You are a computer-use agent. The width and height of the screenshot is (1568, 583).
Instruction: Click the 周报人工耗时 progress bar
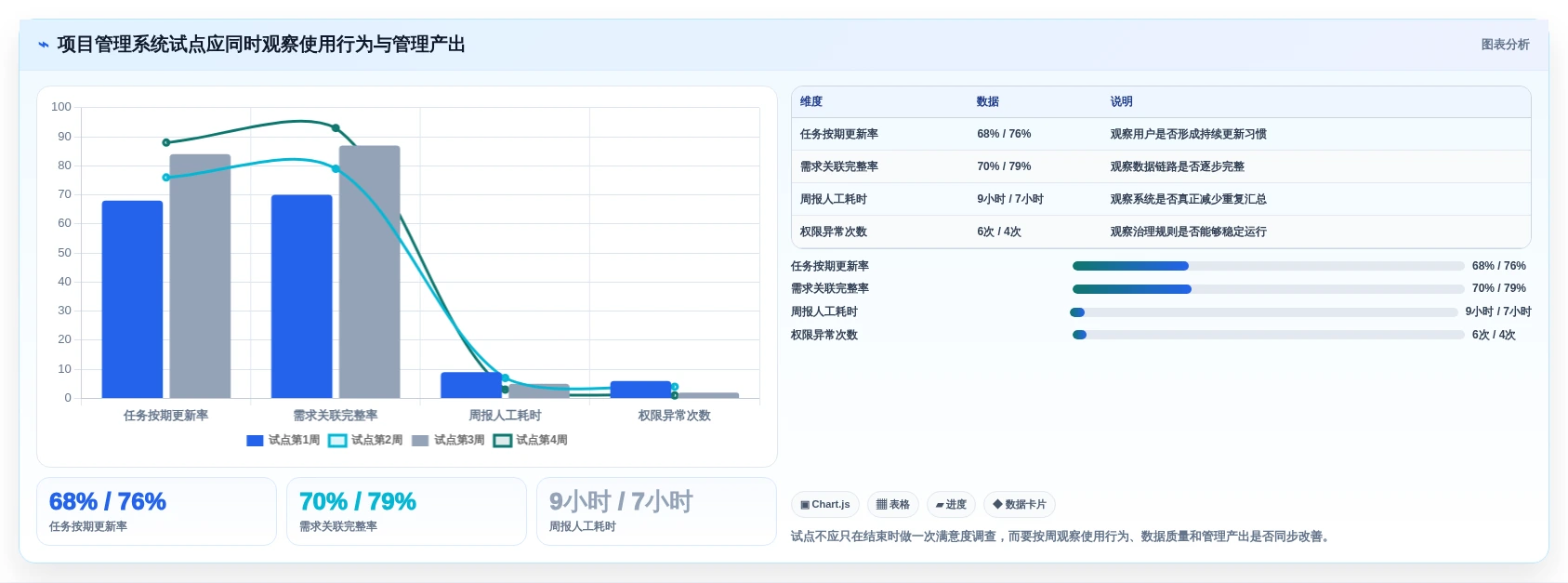[x=1264, y=312]
